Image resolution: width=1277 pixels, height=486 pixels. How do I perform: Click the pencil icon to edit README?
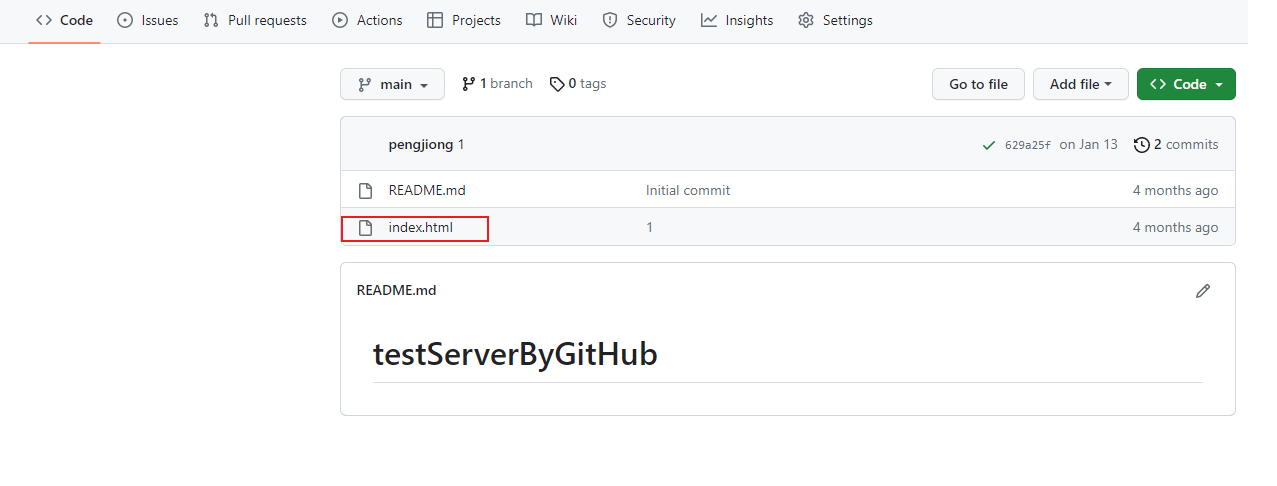(x=1203, y=291)
